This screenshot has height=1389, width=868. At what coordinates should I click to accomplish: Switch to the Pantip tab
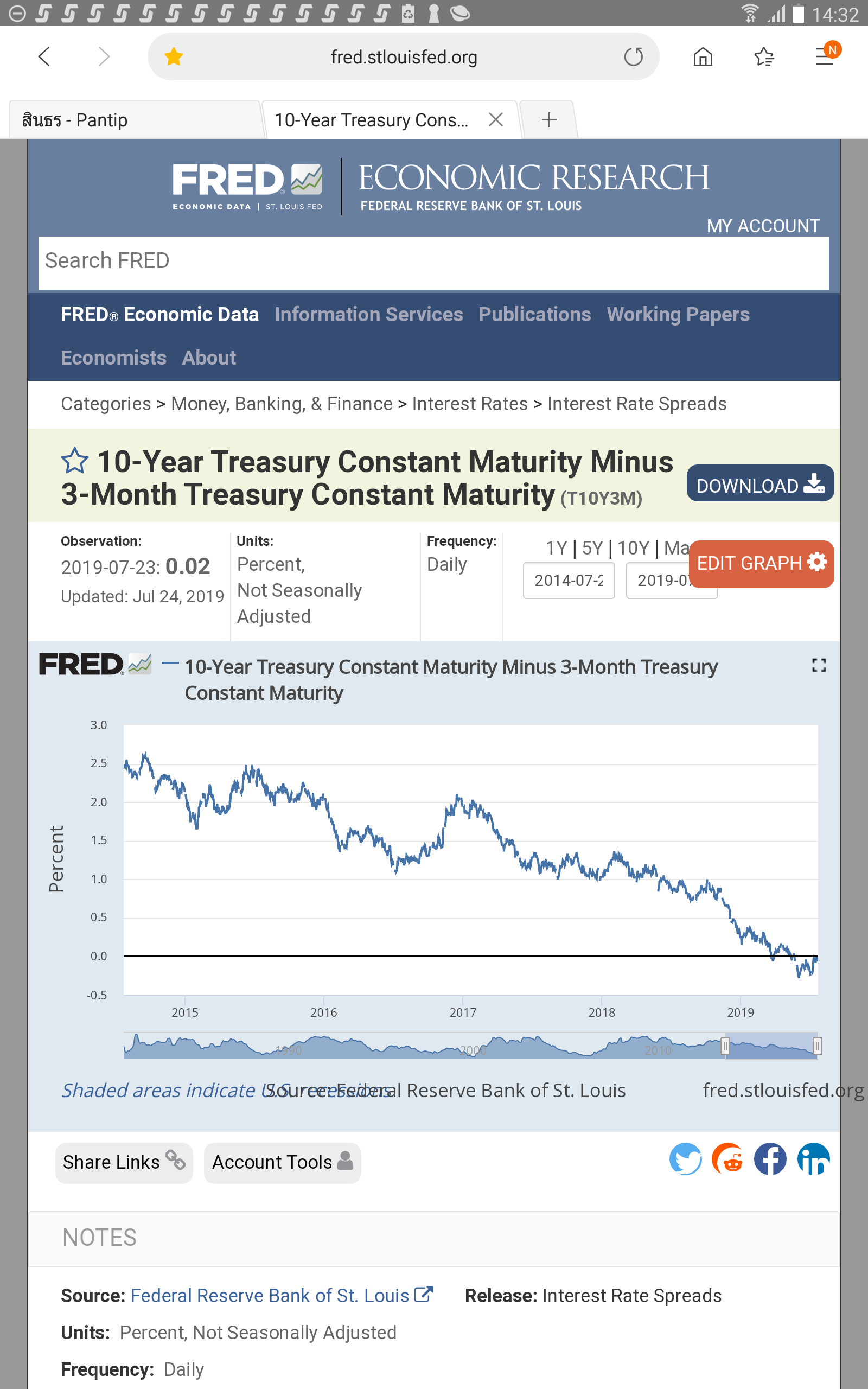tap(135, 120)
